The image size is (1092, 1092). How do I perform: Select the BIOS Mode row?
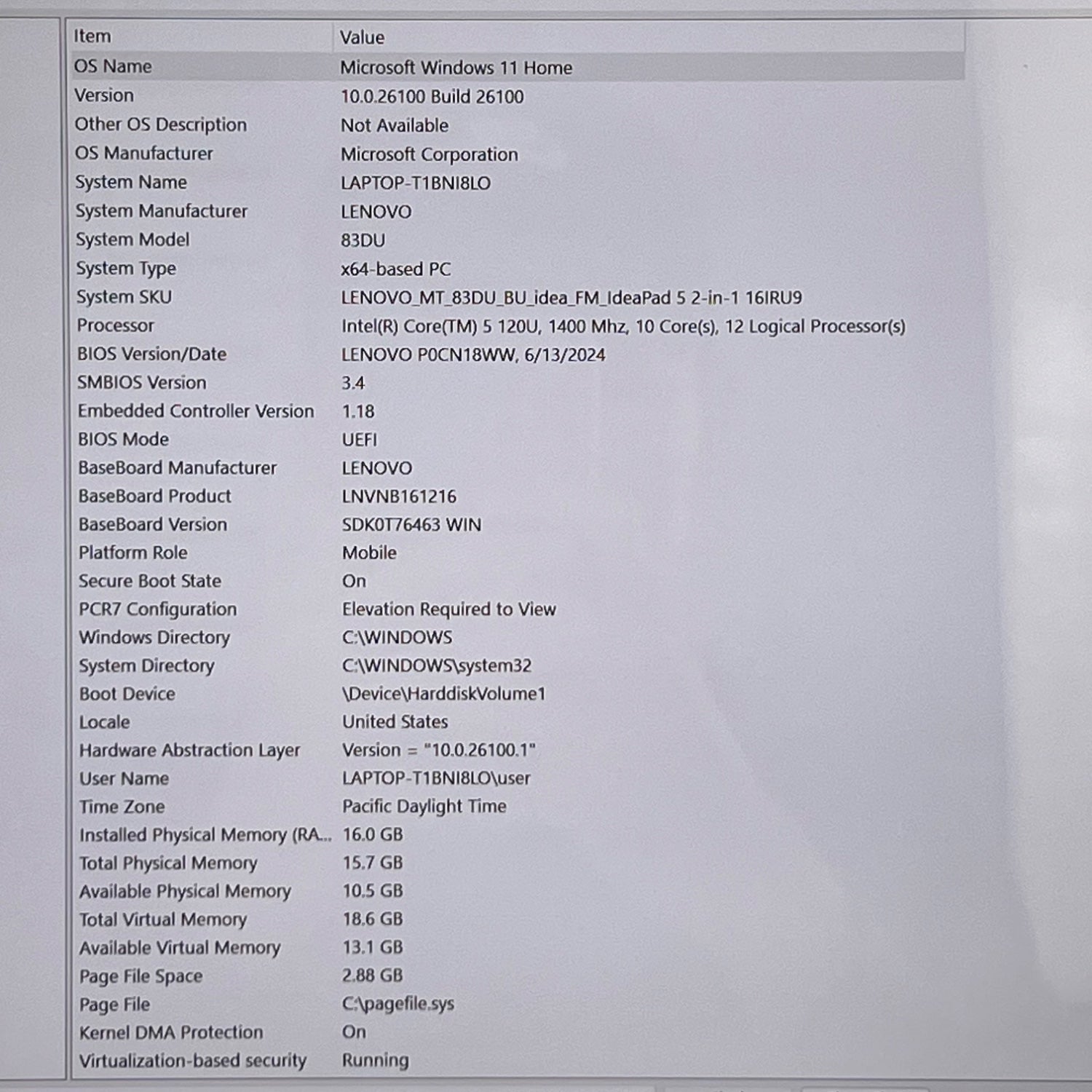(x=124, y=439)
